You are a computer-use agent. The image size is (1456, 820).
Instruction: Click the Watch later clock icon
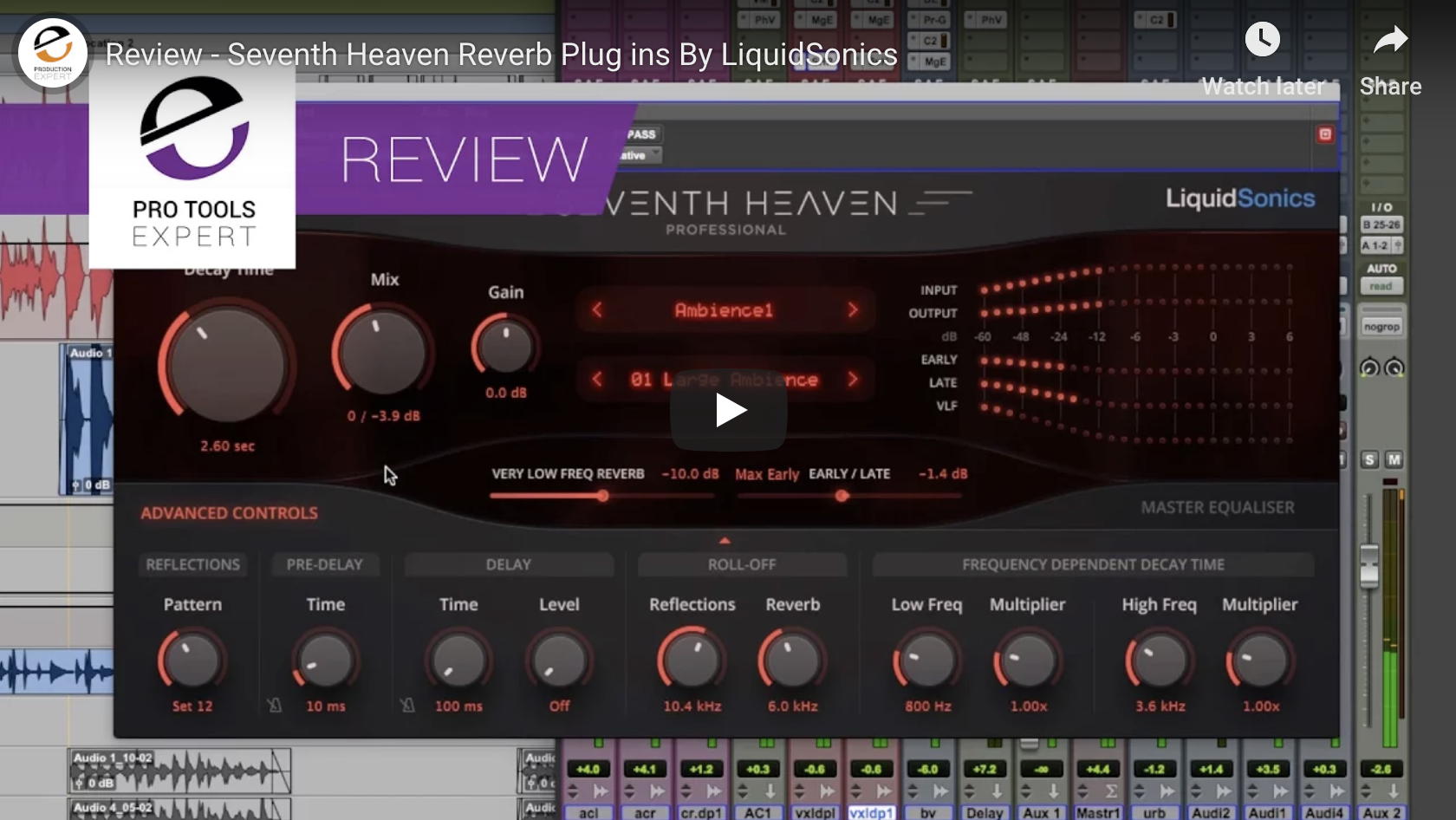click(1263, 39)
